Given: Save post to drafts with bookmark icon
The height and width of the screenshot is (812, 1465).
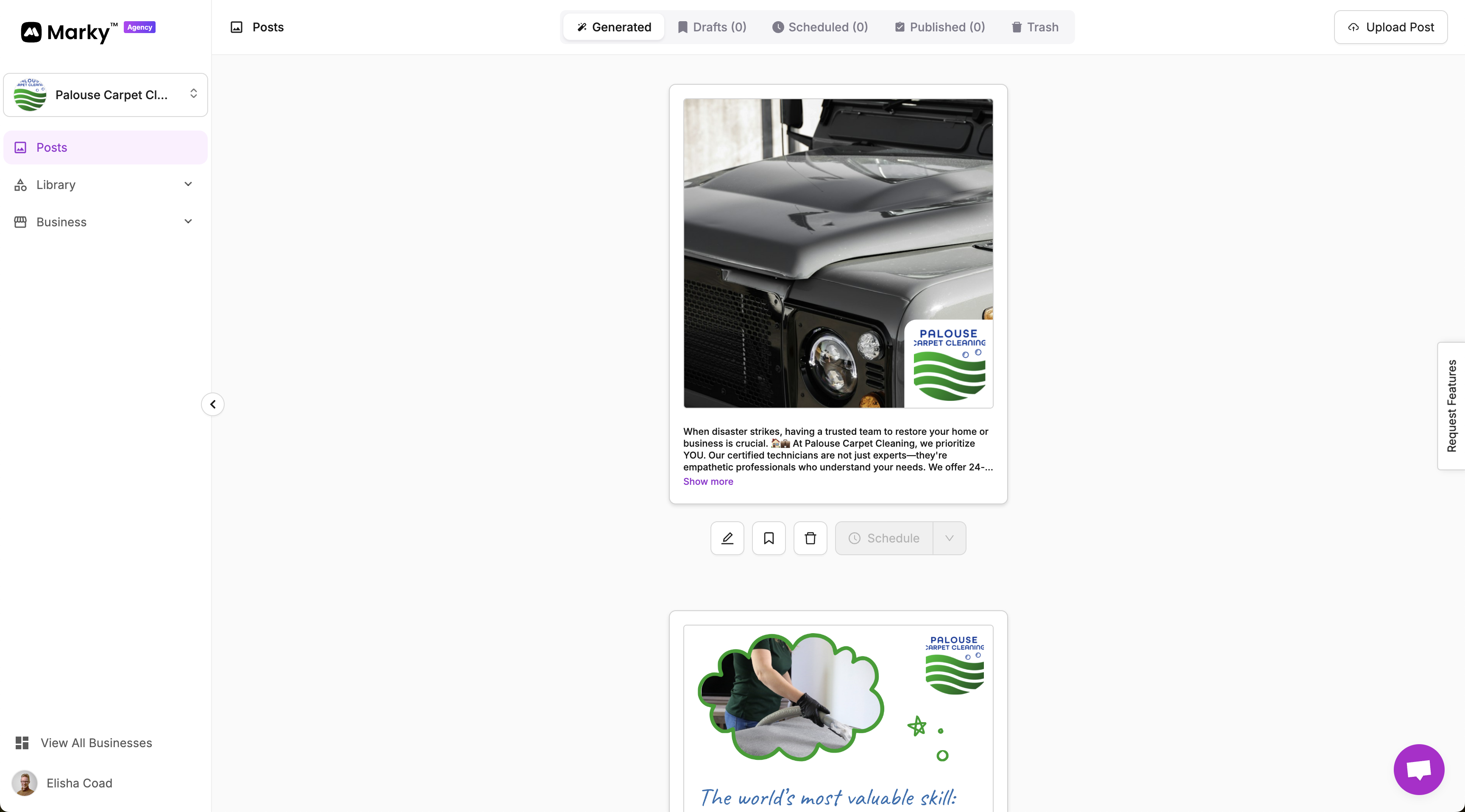Looking at the screenshot, I should click(769, 538).
